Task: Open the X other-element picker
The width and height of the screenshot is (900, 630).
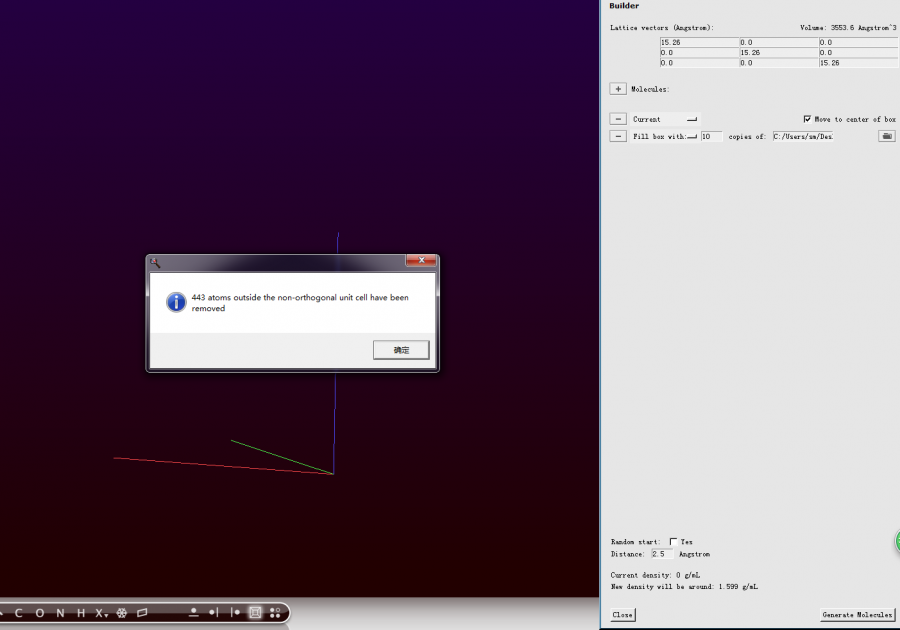Action: (102, 613)
